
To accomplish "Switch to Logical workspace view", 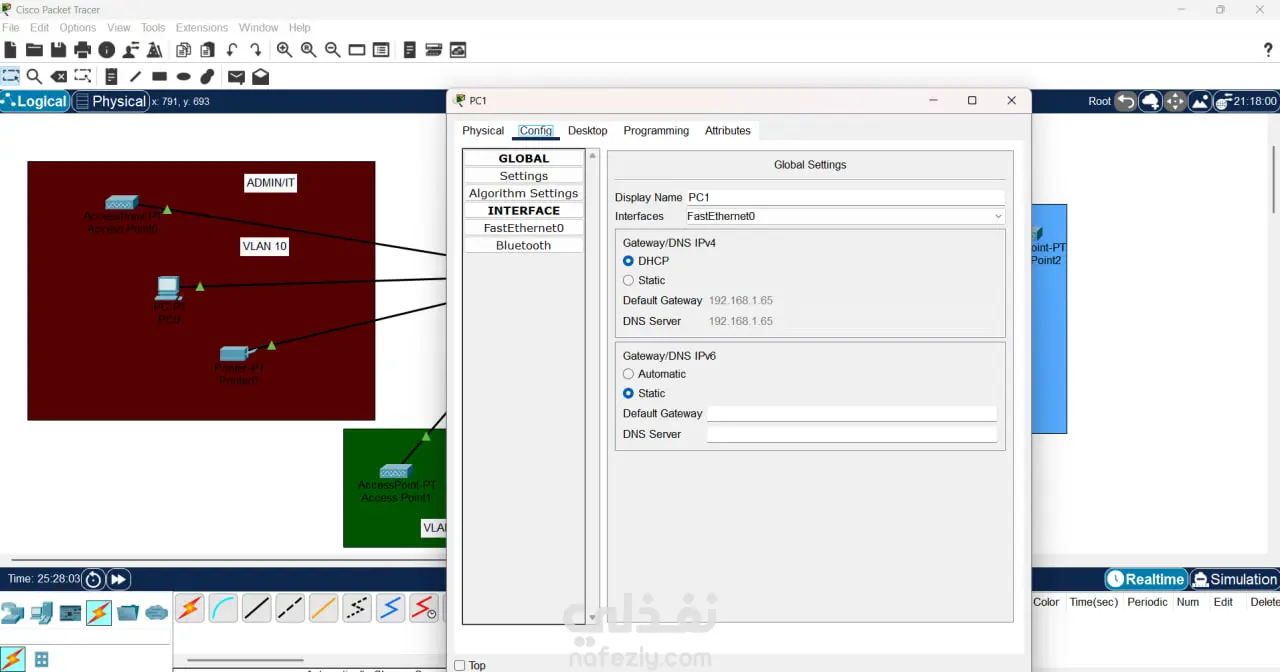I will (x=34, y=101).
